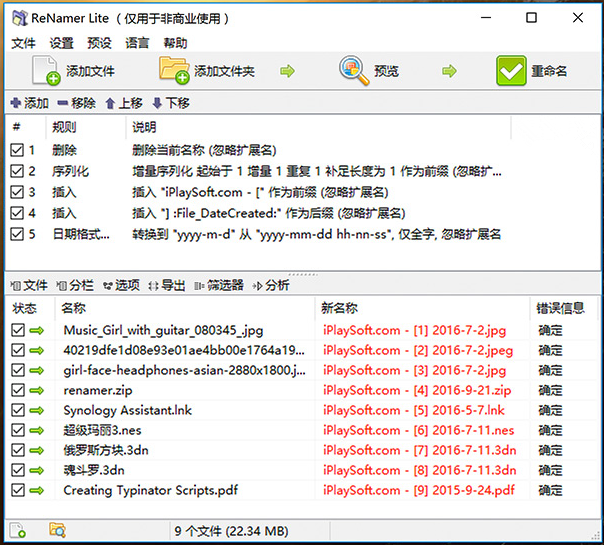Open the 导出 export dropdown

coord(167,285)
